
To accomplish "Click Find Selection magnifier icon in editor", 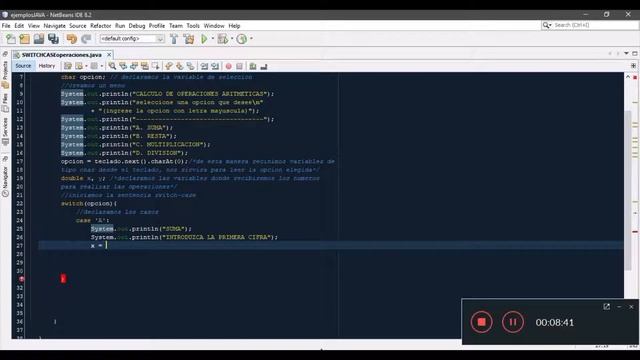I will [x=112, y=66].
